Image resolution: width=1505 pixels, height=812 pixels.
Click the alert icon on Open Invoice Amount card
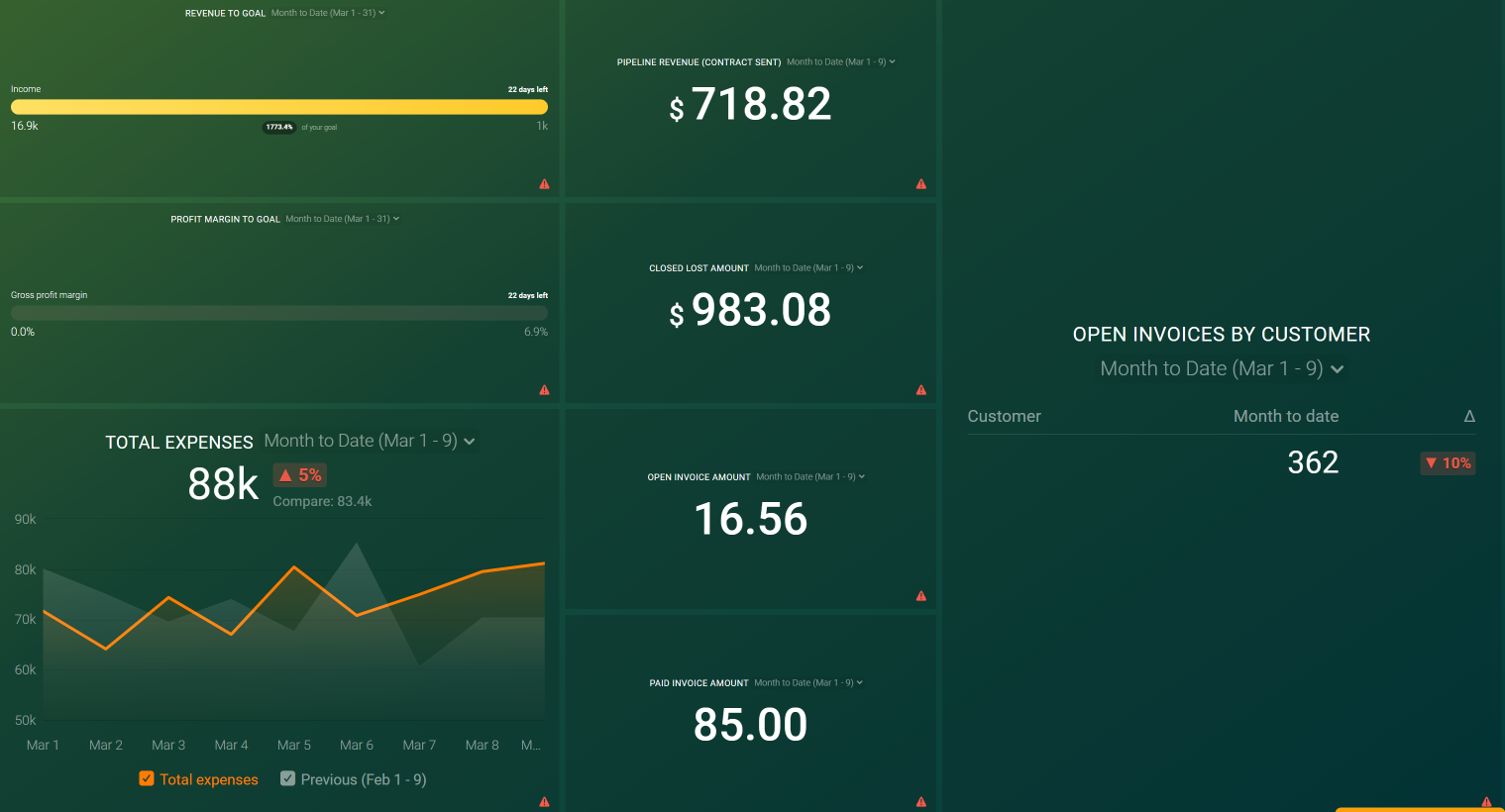tap(920, 595)
